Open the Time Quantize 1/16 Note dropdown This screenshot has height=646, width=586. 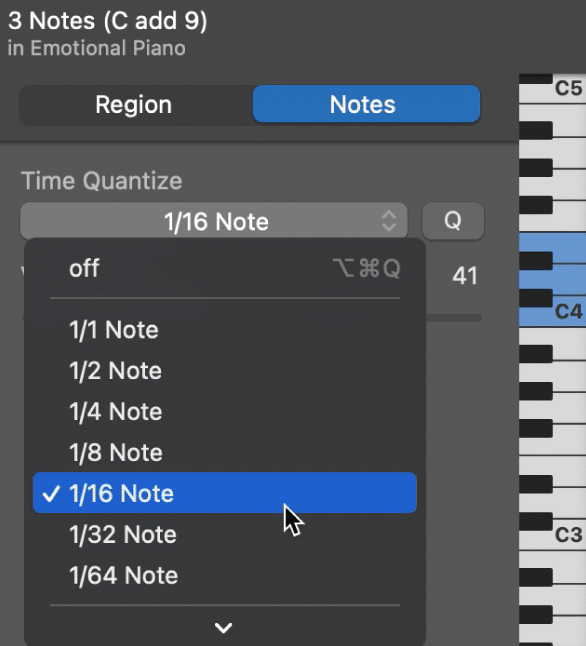click(213, 221)
